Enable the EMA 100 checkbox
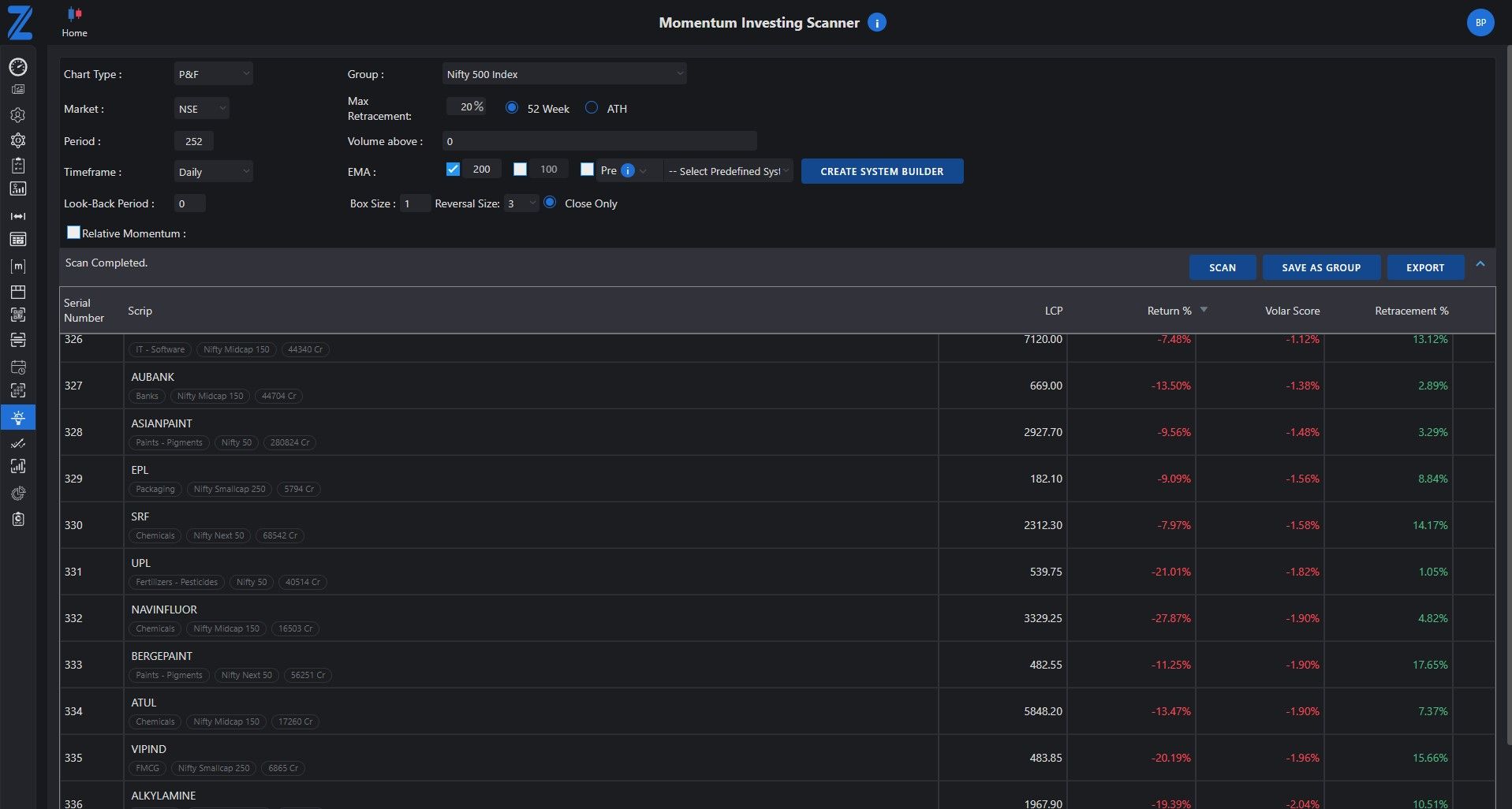 click(x=520, y=169)
